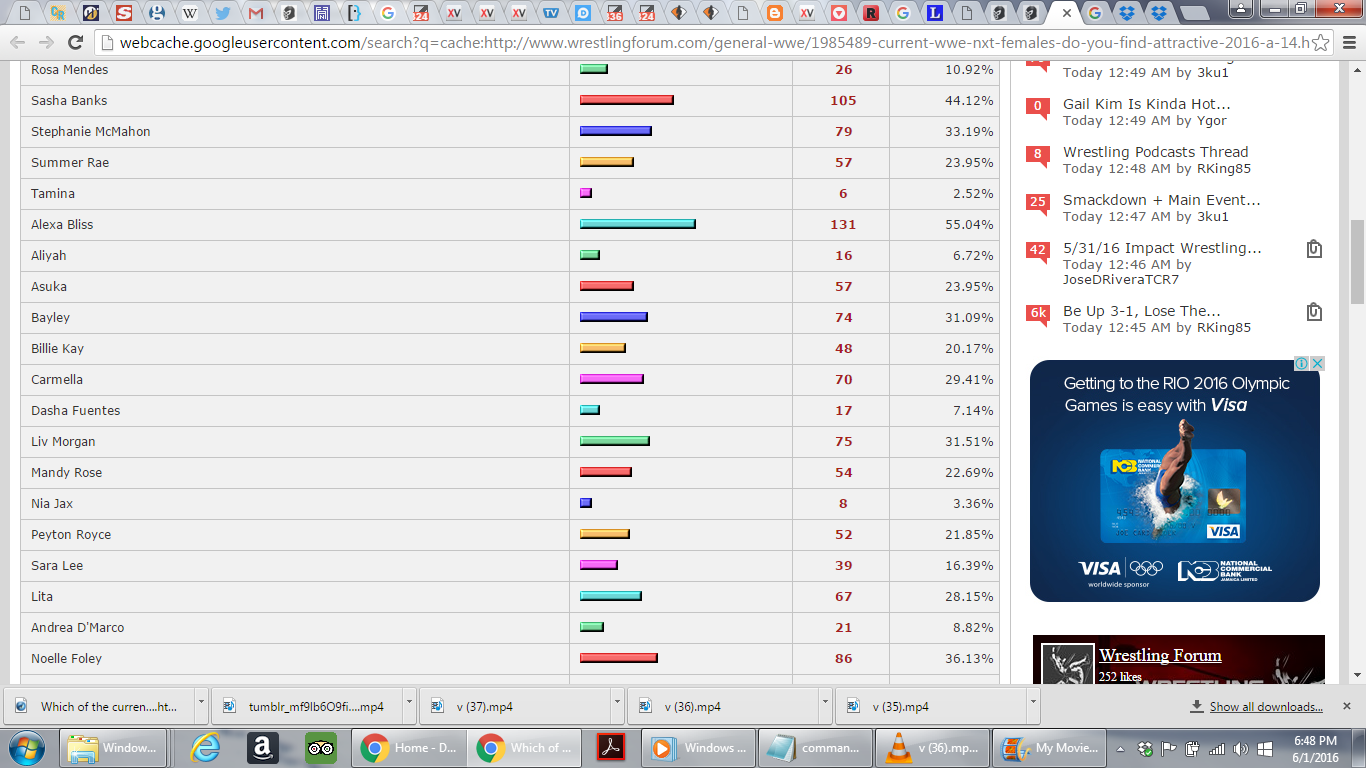Open the Amazon taskbar icon
Screen dimensions: 1366x768
point(262,748)
